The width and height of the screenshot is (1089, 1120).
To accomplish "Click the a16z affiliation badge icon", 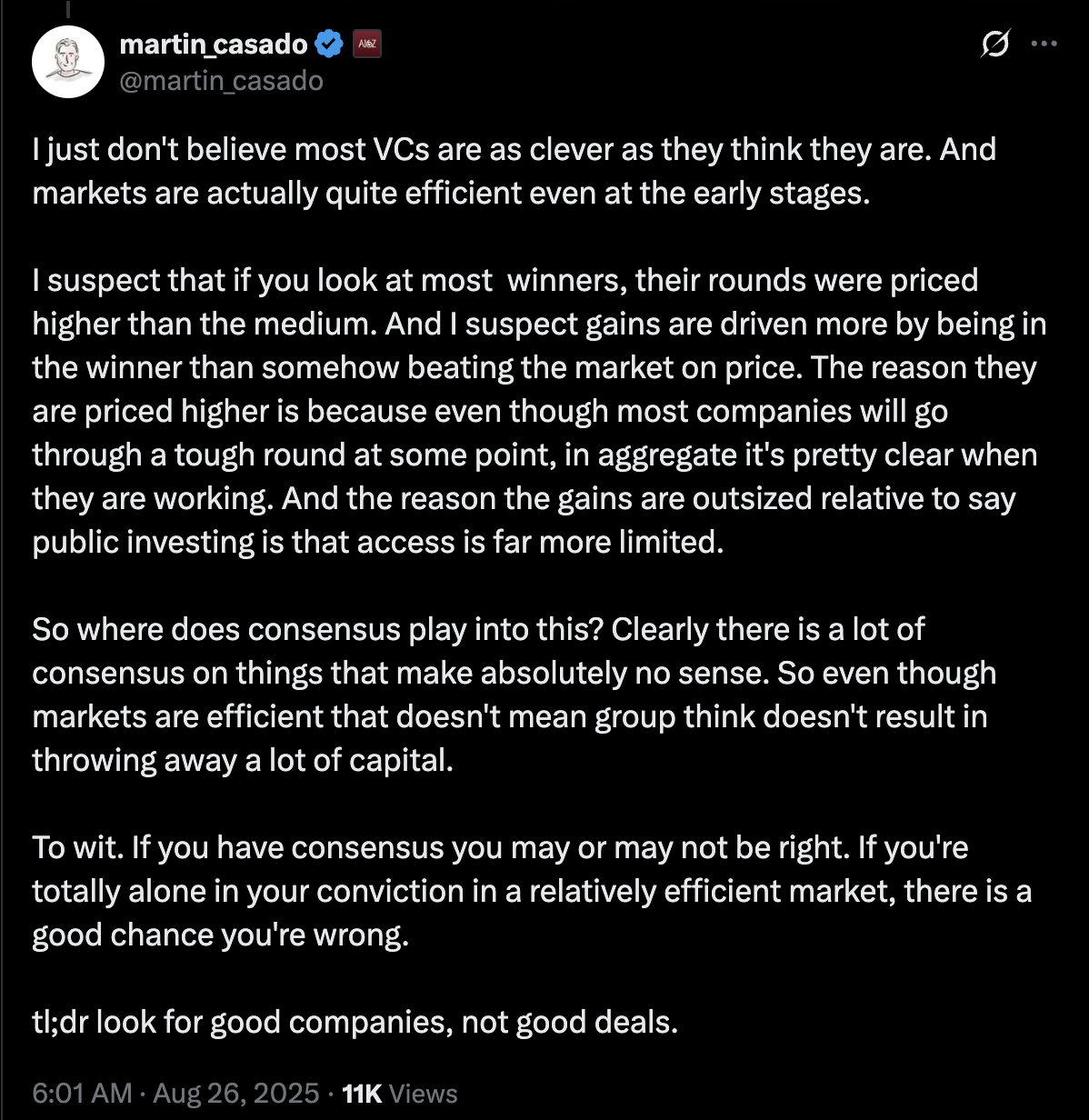I will click(366, 43).
